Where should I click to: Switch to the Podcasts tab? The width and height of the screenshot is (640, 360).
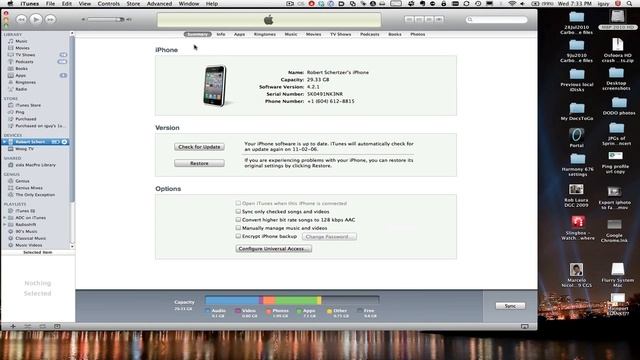pos(370,34)
